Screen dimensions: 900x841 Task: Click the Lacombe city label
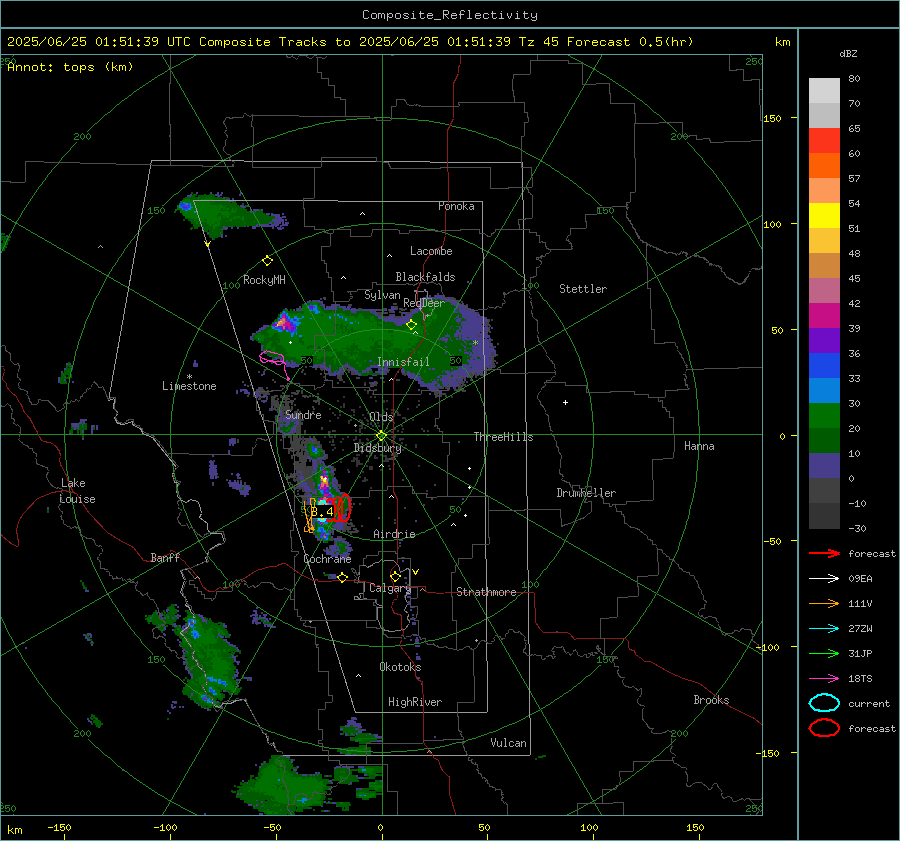(x=431, y=251)
